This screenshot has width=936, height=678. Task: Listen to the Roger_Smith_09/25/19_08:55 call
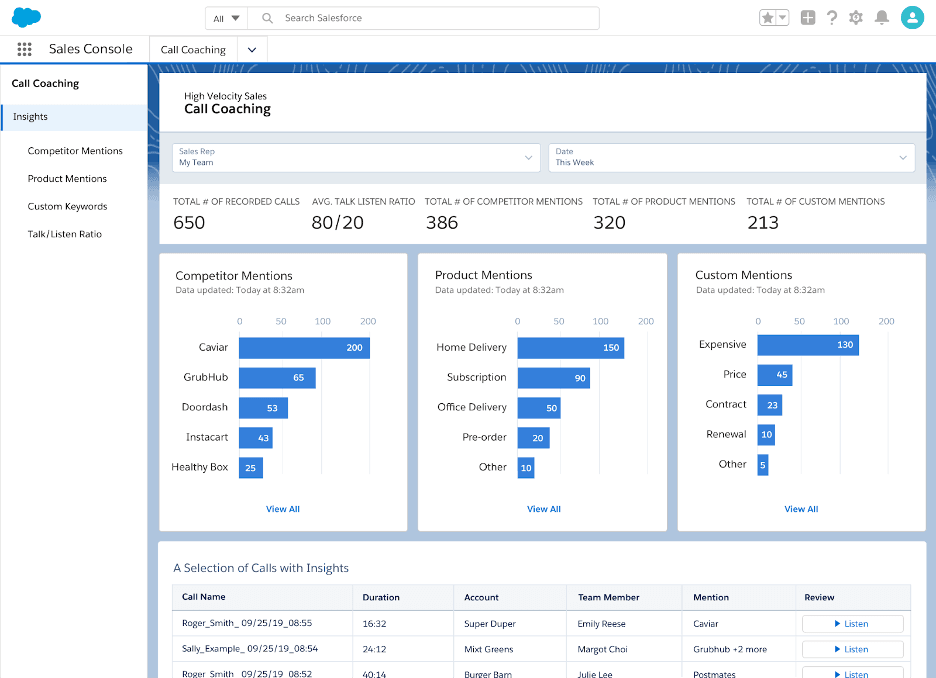pyautogui.click(x=852, y=623)
